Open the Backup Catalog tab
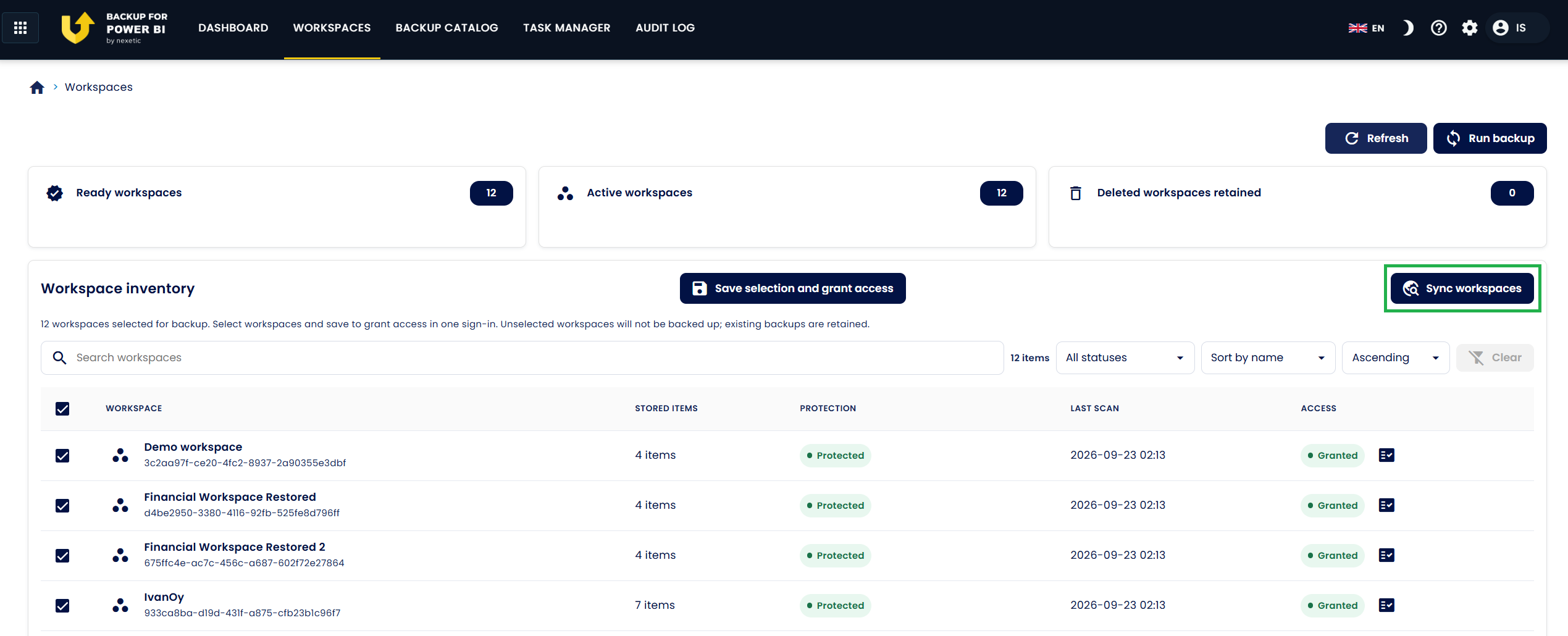 coord(447,28)
